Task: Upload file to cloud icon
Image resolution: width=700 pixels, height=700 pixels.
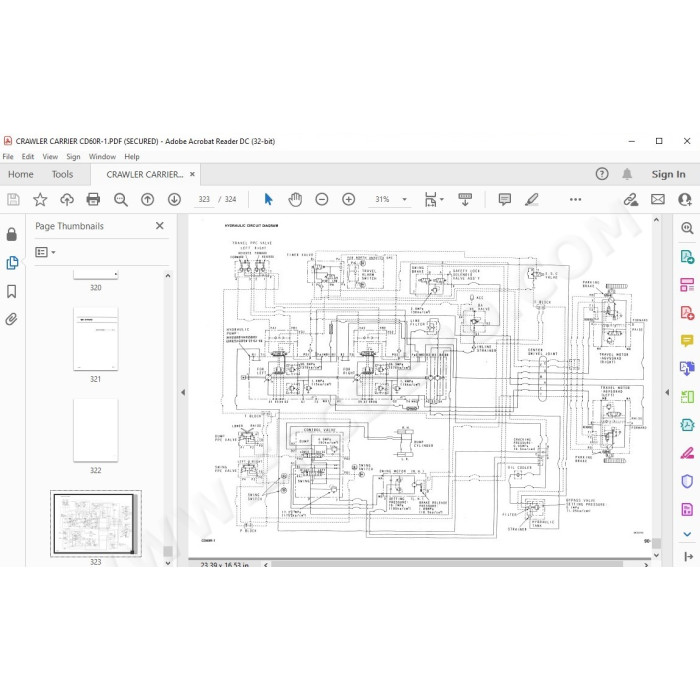Action: [67, 199]
